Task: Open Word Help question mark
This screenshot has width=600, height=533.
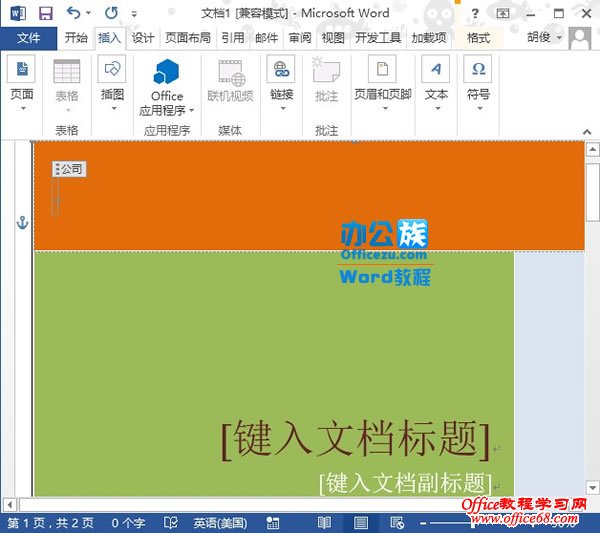Action: click(x=475, y=14)
